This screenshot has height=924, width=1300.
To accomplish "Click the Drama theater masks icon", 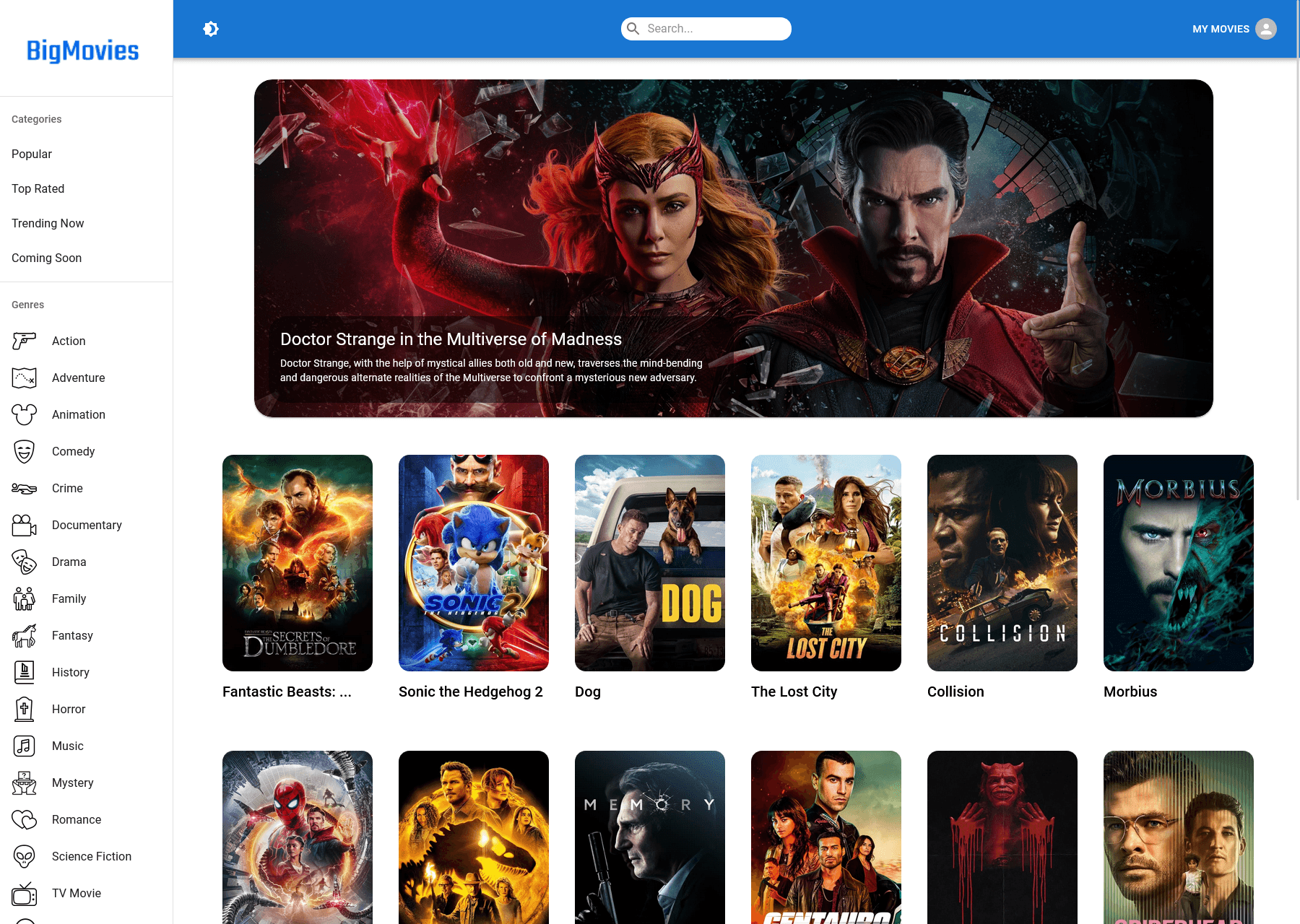I will coord(25,562).
